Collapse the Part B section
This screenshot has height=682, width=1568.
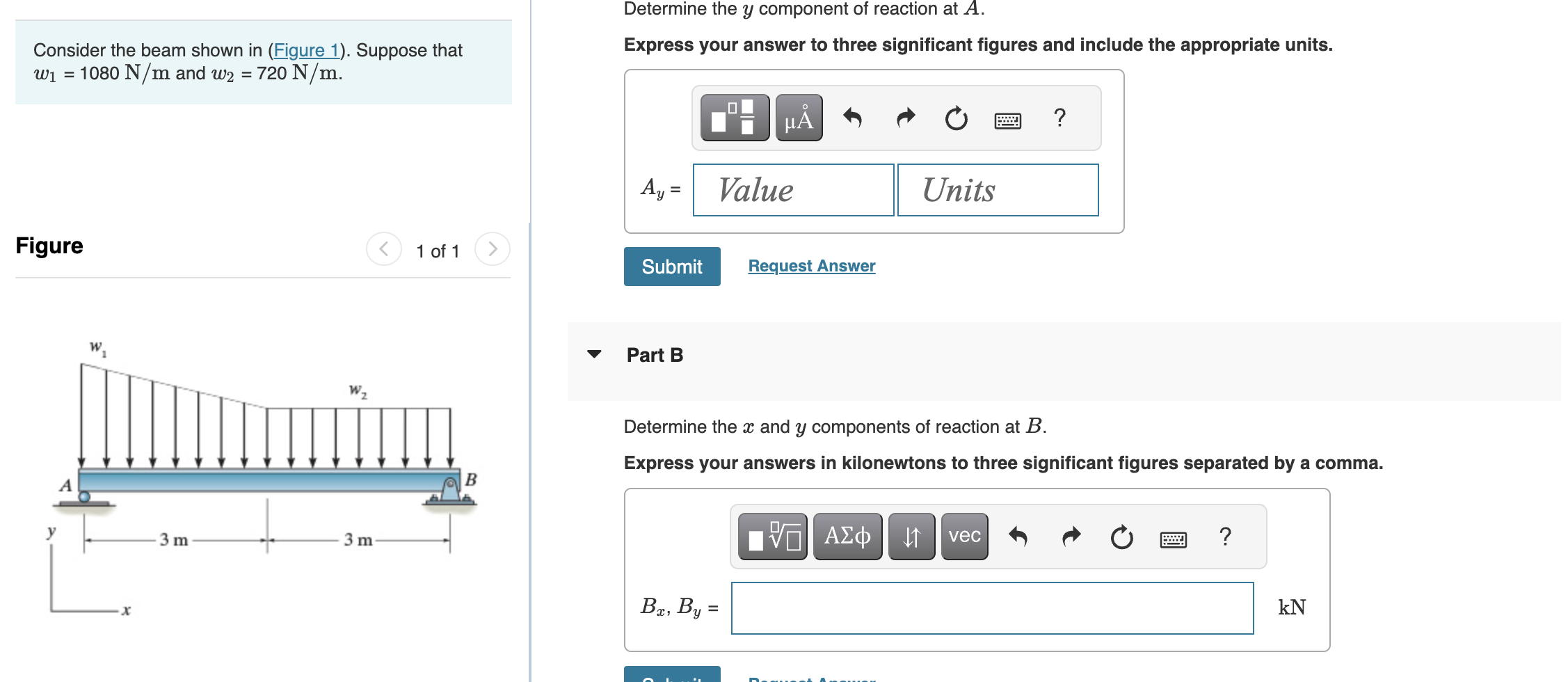tap(593, 355)
